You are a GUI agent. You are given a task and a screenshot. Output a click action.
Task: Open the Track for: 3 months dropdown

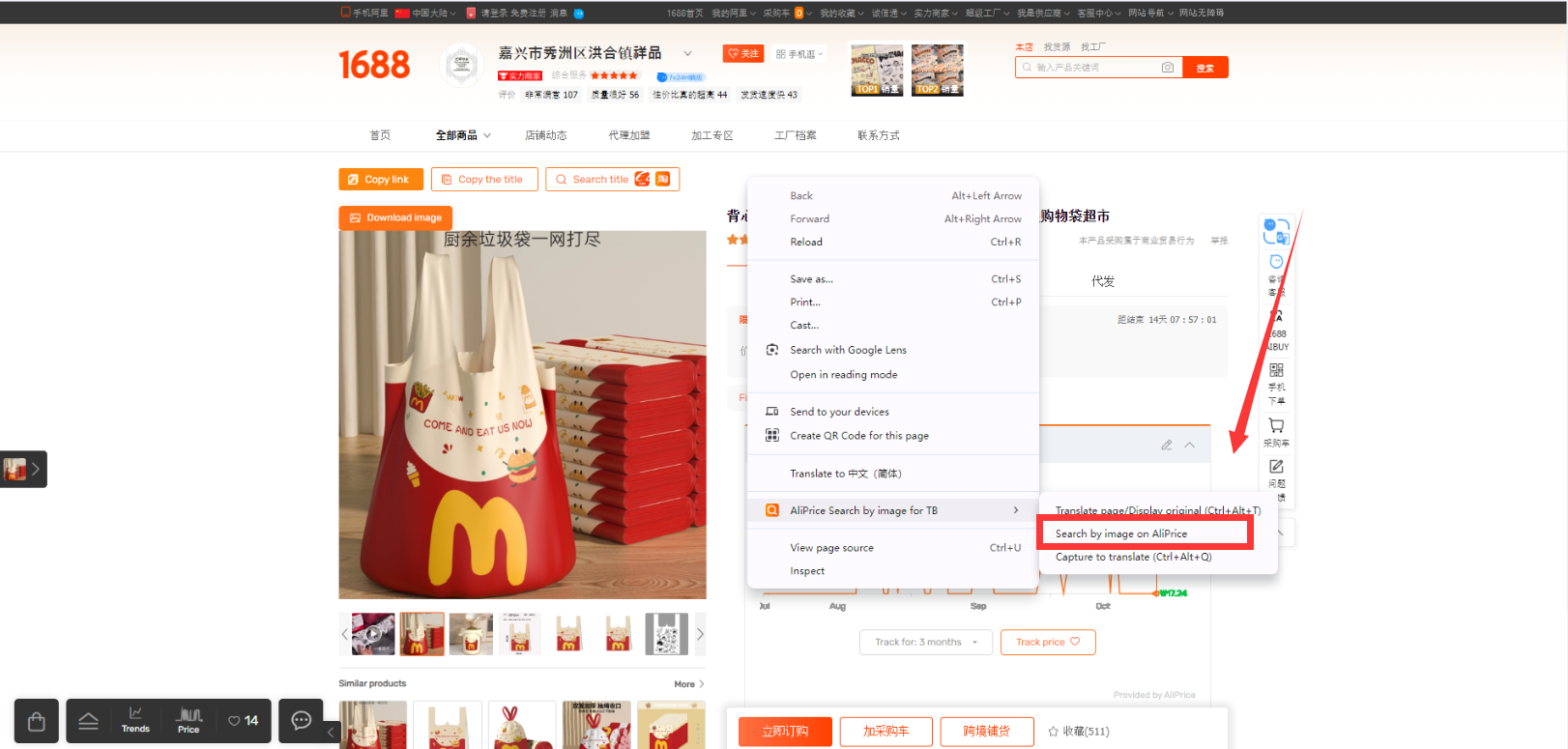point(926,642)
